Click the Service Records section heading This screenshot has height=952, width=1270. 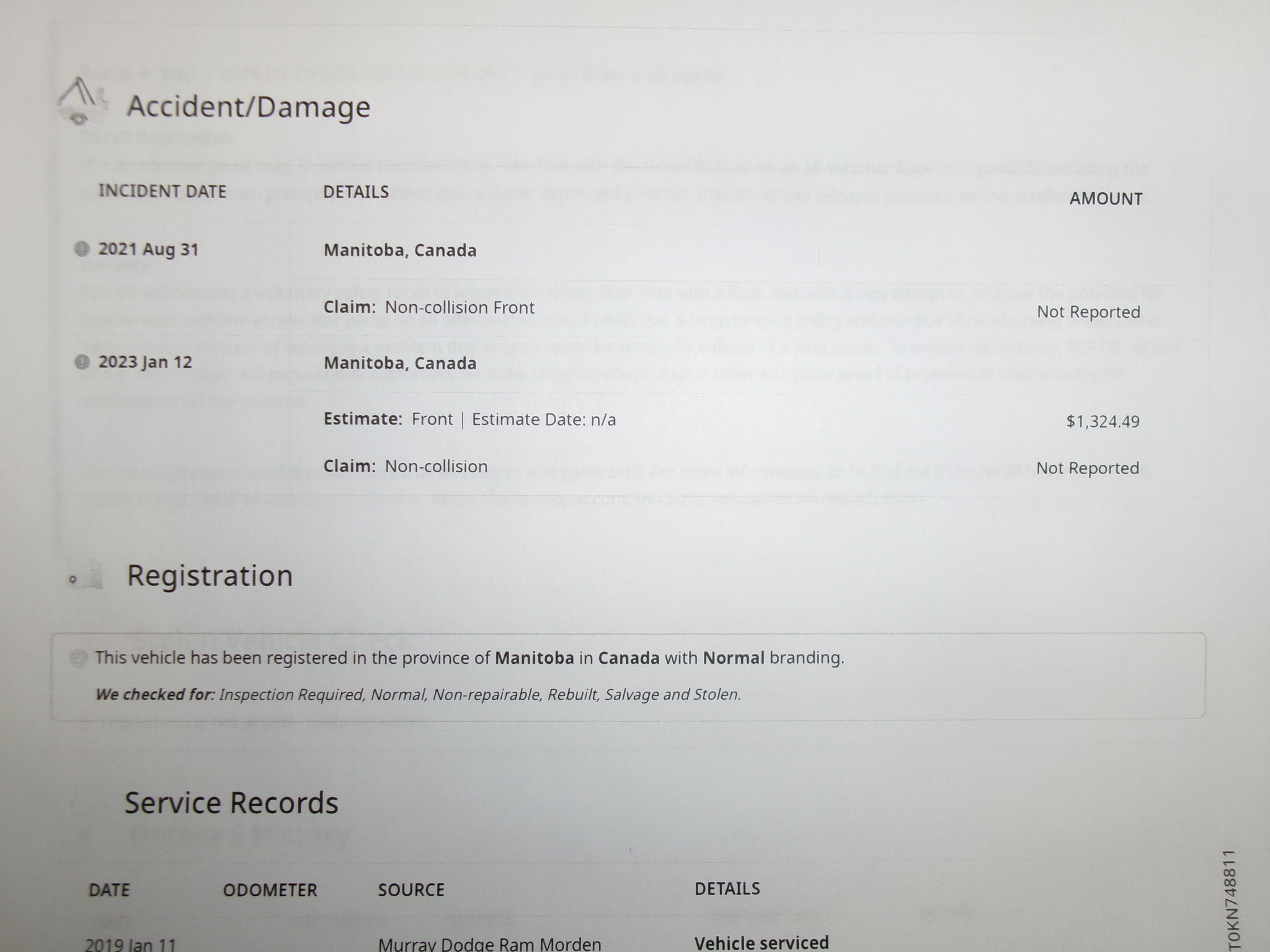[x=231, y=803]
